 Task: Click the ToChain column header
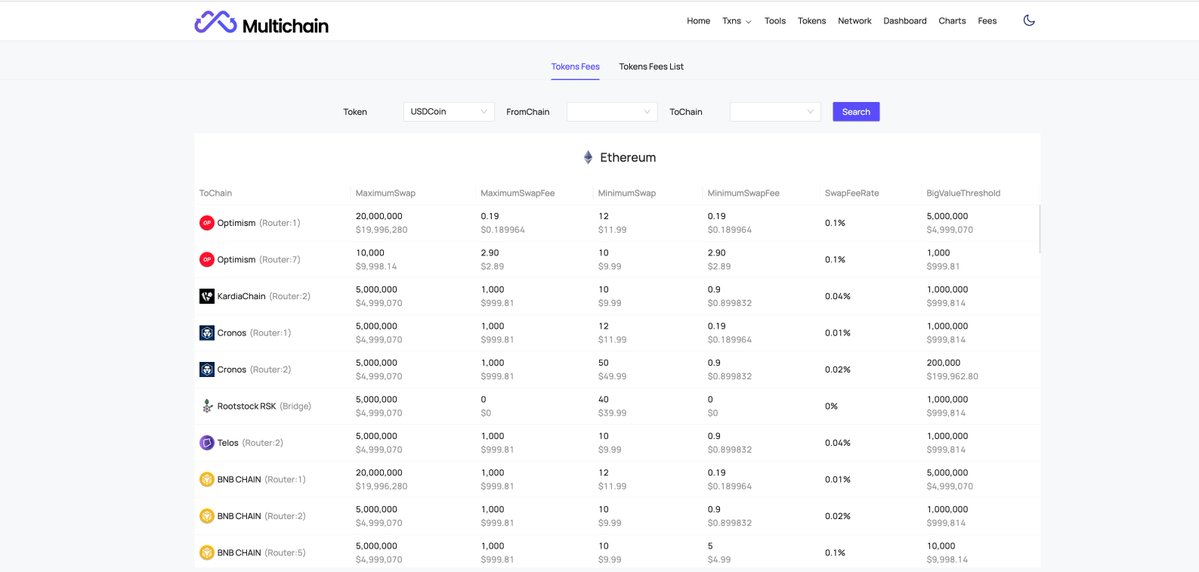(x=216, y=193)
